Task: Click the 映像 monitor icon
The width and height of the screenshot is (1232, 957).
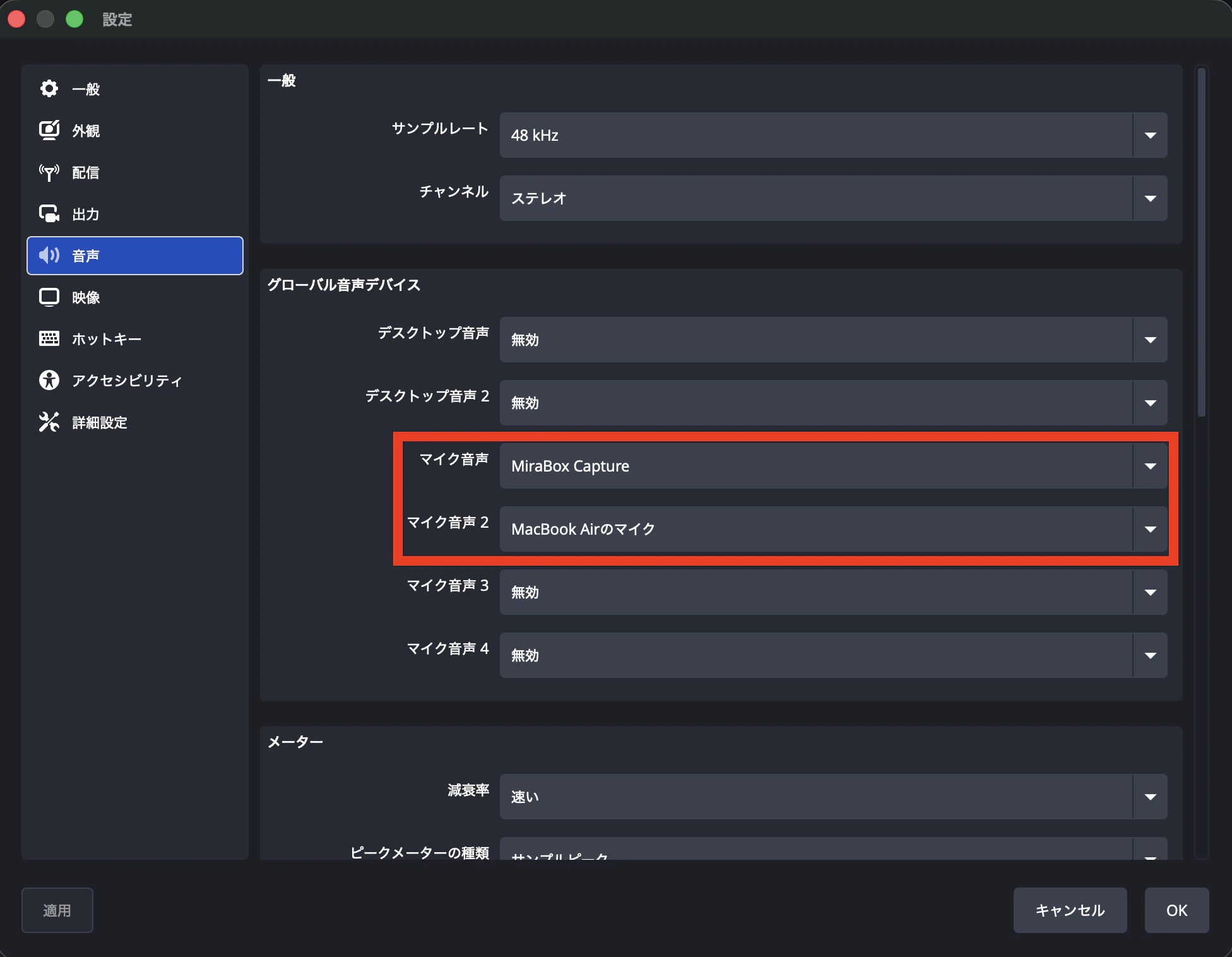Action: click(49, 297)
